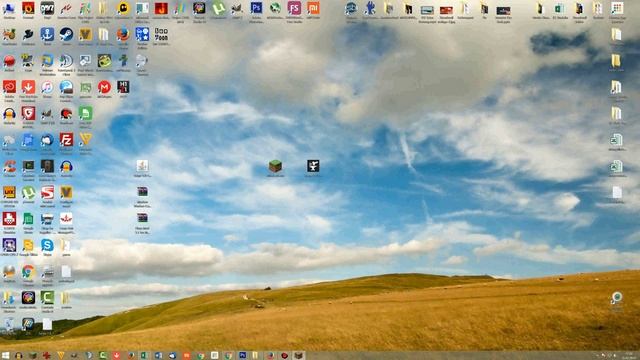Select the Photoshop Ps desktop icon
Viewport: 640px width, 360px height.
(256, 7)
